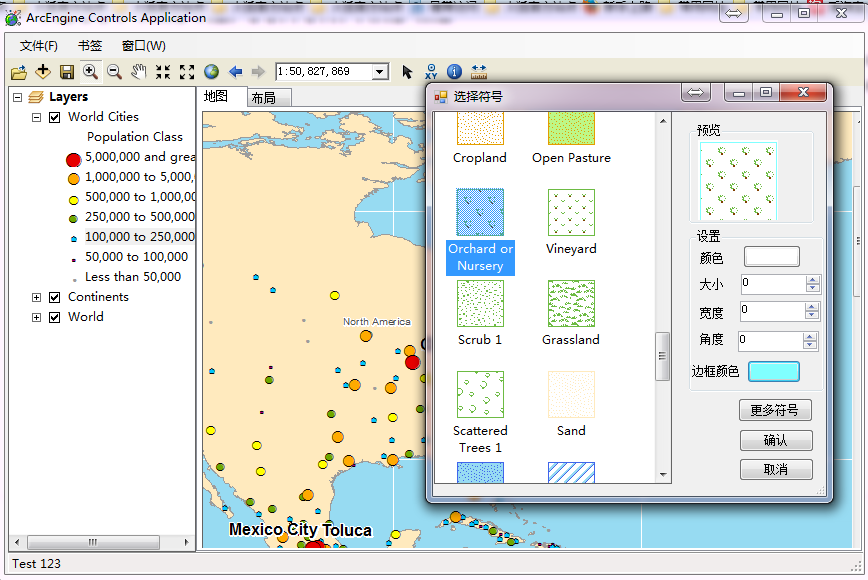868x580 pixels.
Task: Click the 宽度 width input field
Action: 772,312
